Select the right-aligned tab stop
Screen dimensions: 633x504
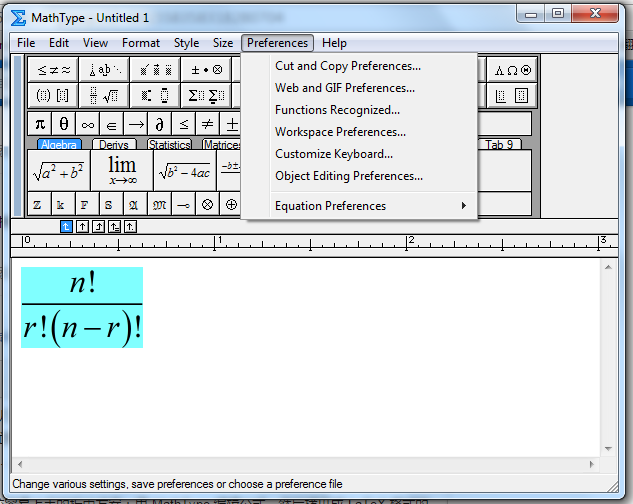99,227
